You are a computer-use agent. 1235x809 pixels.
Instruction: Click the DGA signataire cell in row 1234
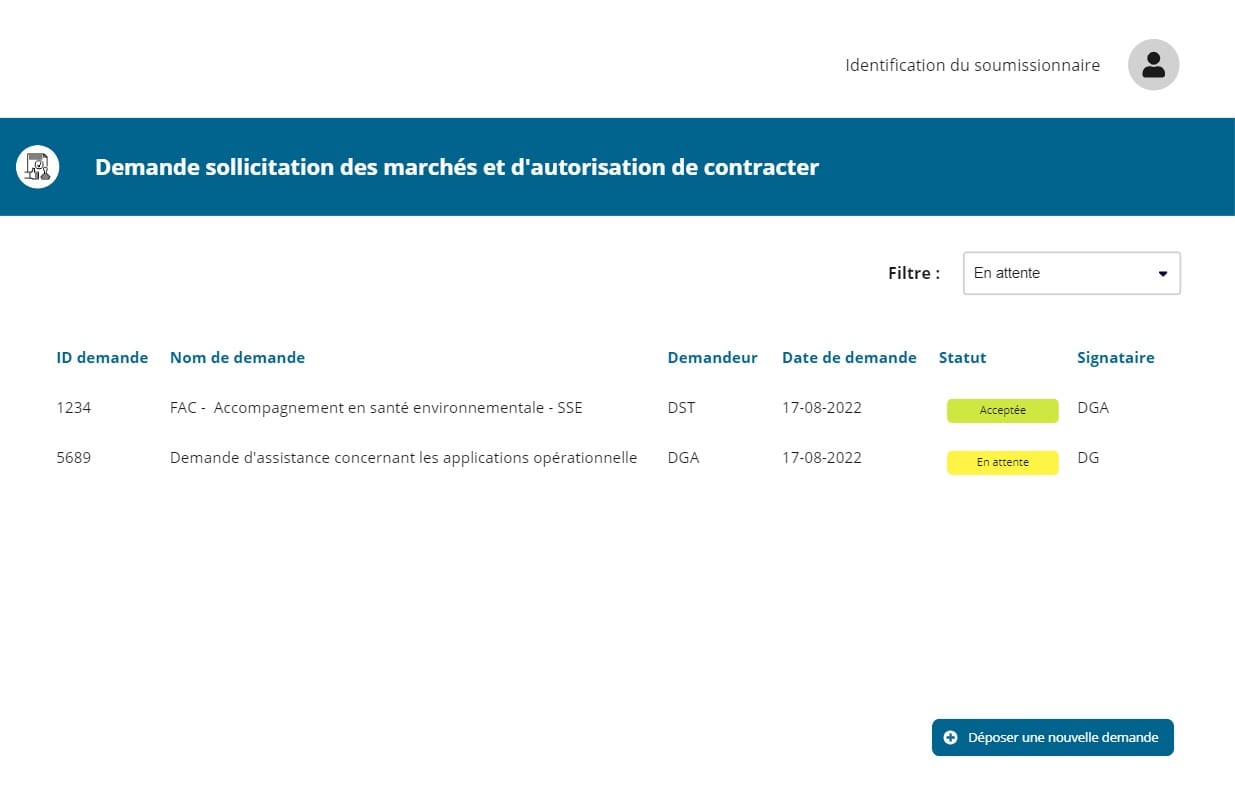tap(1093, 408)
